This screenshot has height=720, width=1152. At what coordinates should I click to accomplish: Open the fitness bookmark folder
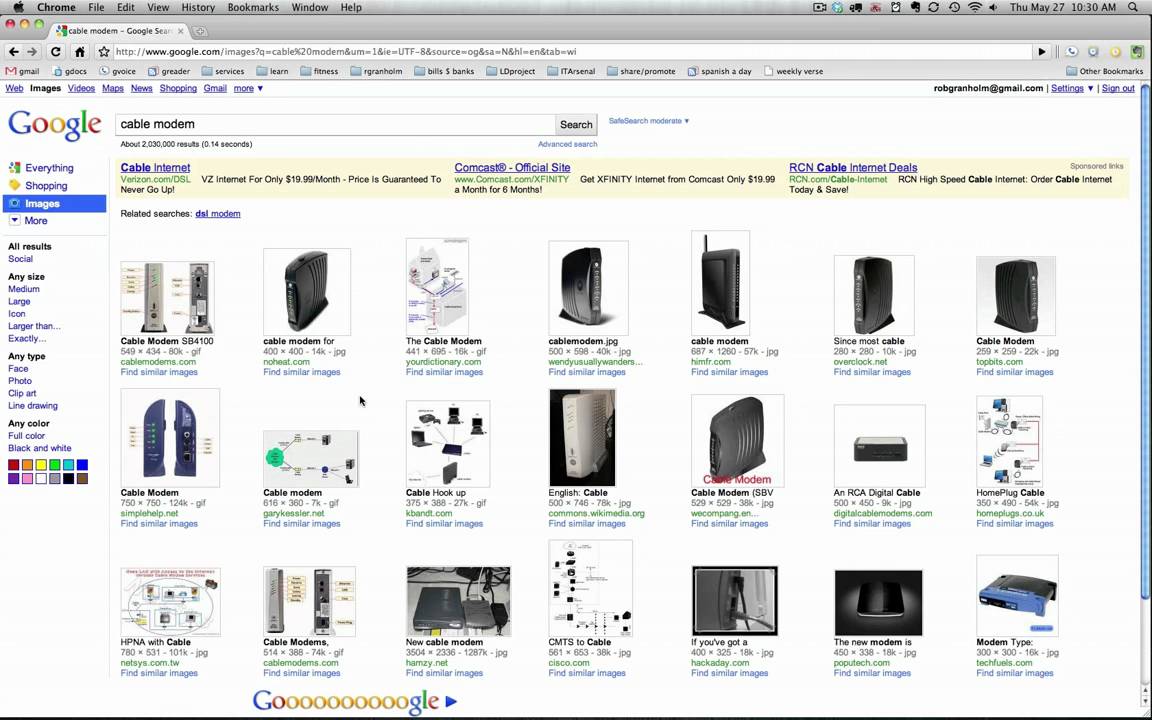[x=320, y=71]
